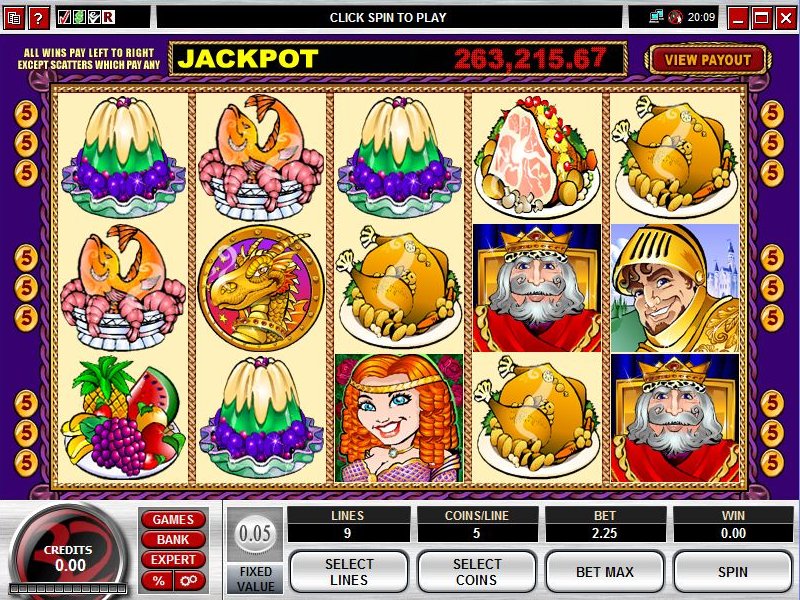Image resolution: width=800 pixels, height=600 pixels.
Task: Click the Bet Max button
Action: tap(605, 572)
